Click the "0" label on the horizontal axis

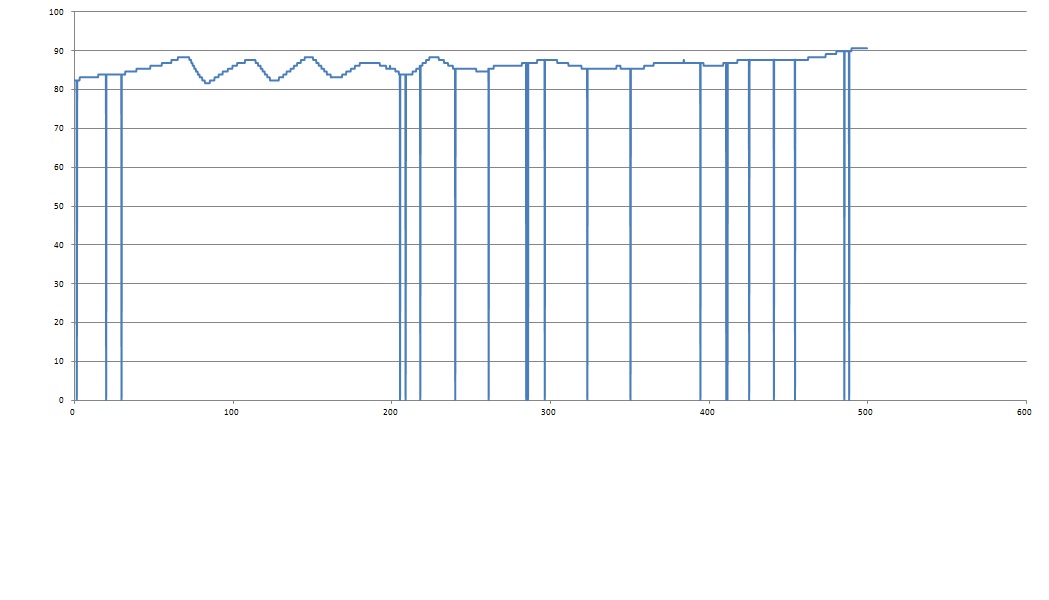click(x=73, y=411)
